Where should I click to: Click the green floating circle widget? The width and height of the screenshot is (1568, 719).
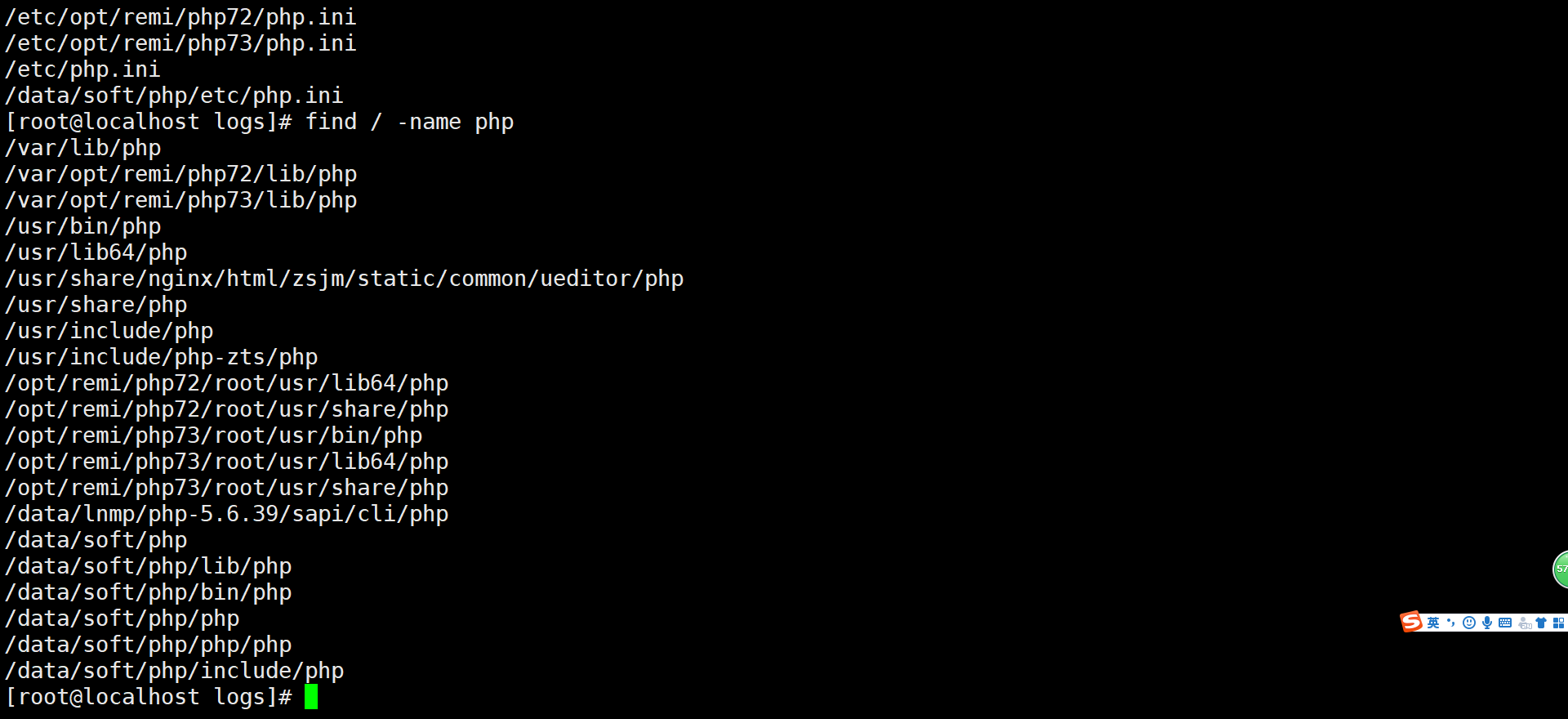[x=1560, y=569]
